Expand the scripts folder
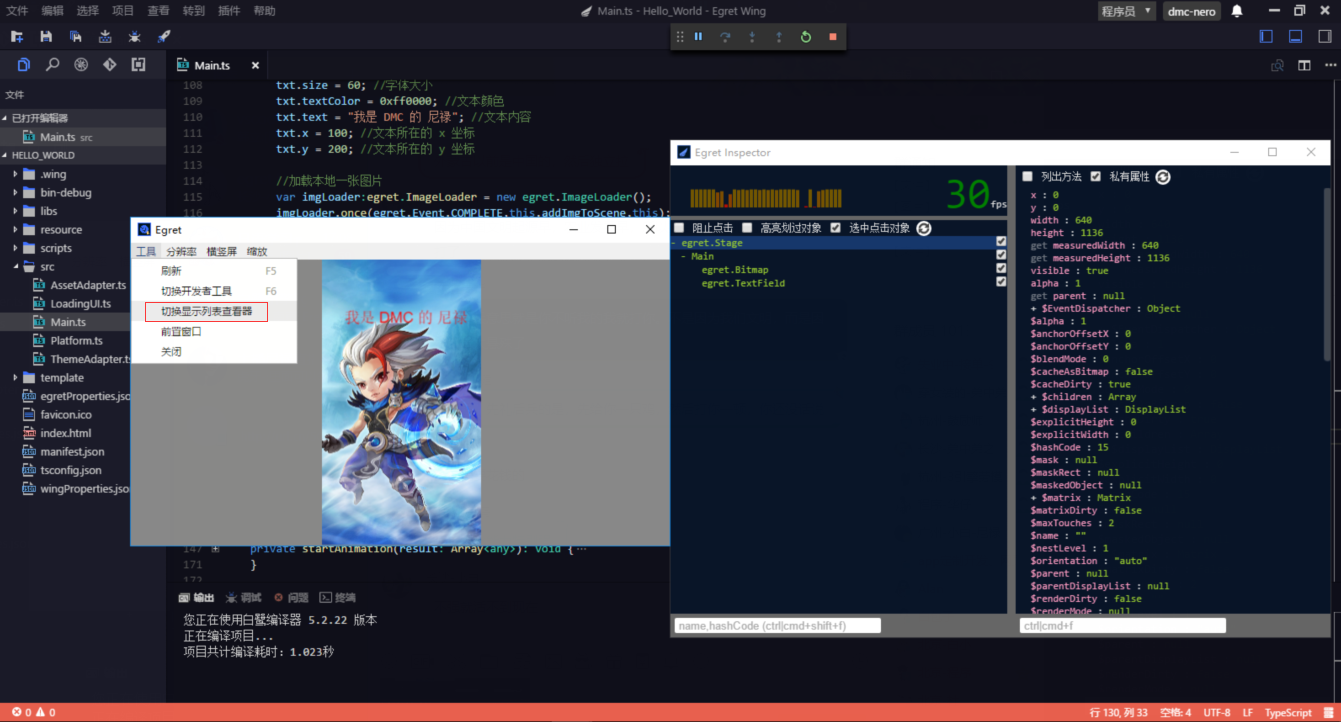 tap(16, 248)
